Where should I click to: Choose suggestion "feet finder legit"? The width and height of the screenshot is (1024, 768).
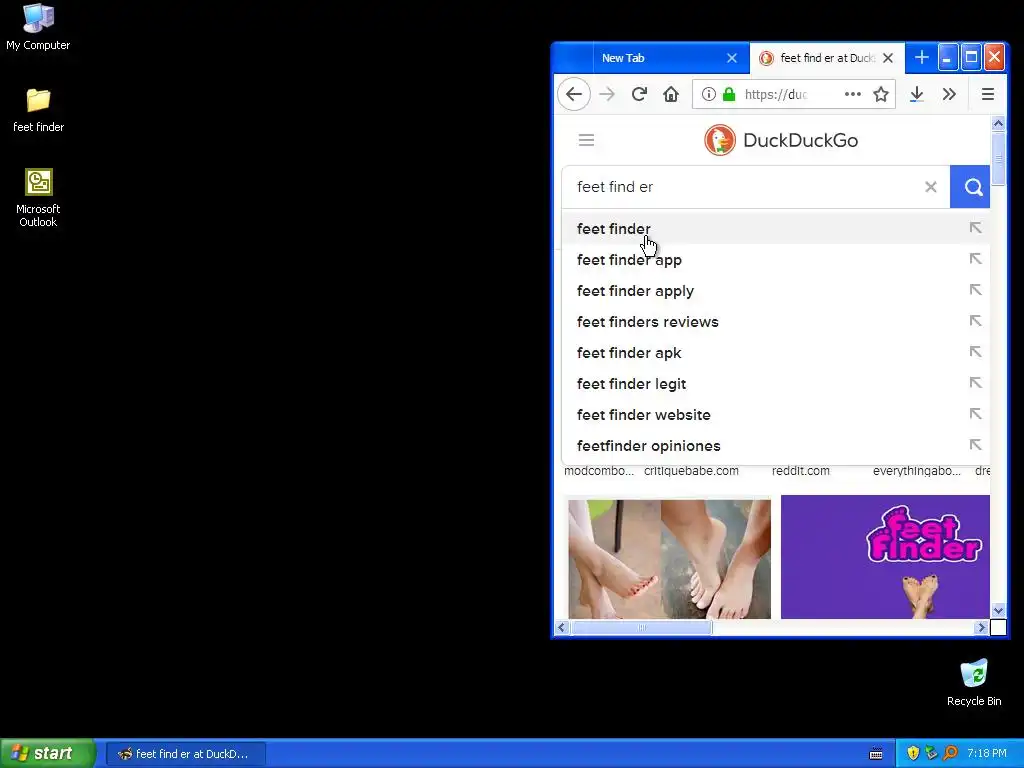(775, 384)
